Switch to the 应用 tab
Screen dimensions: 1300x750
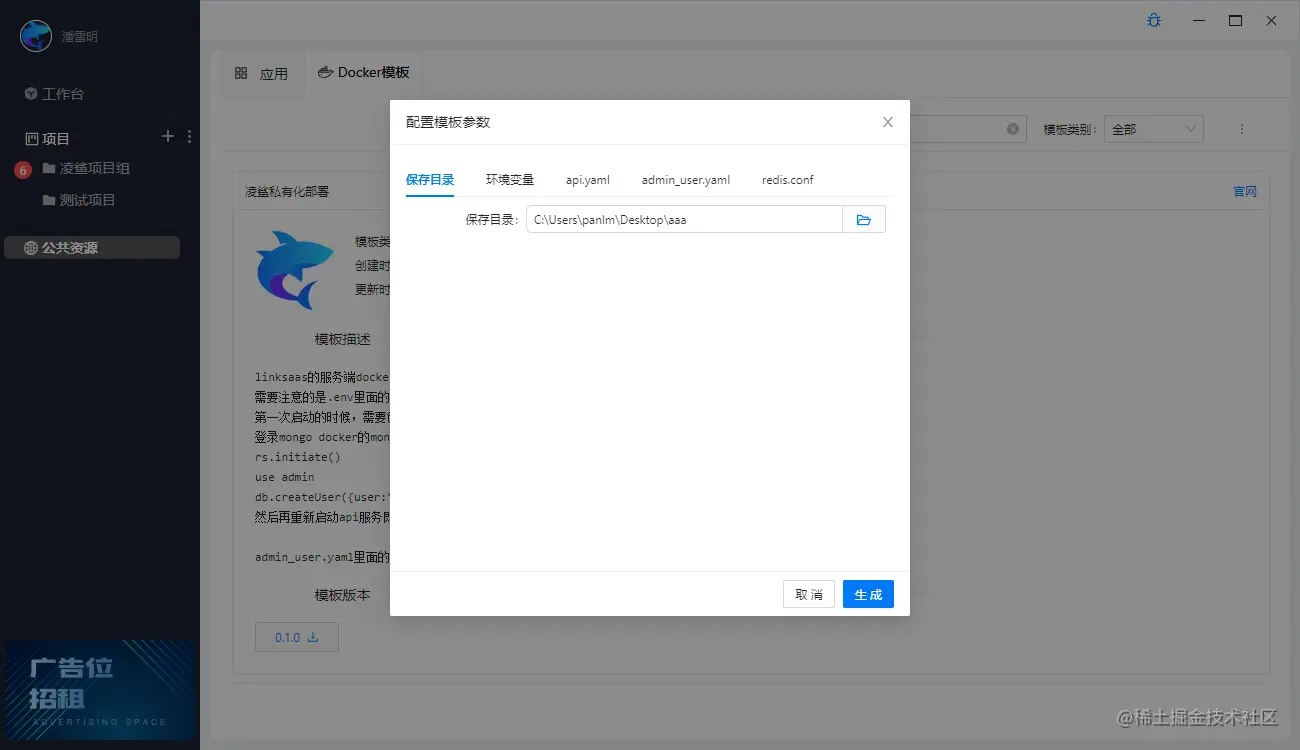[263, 72]
